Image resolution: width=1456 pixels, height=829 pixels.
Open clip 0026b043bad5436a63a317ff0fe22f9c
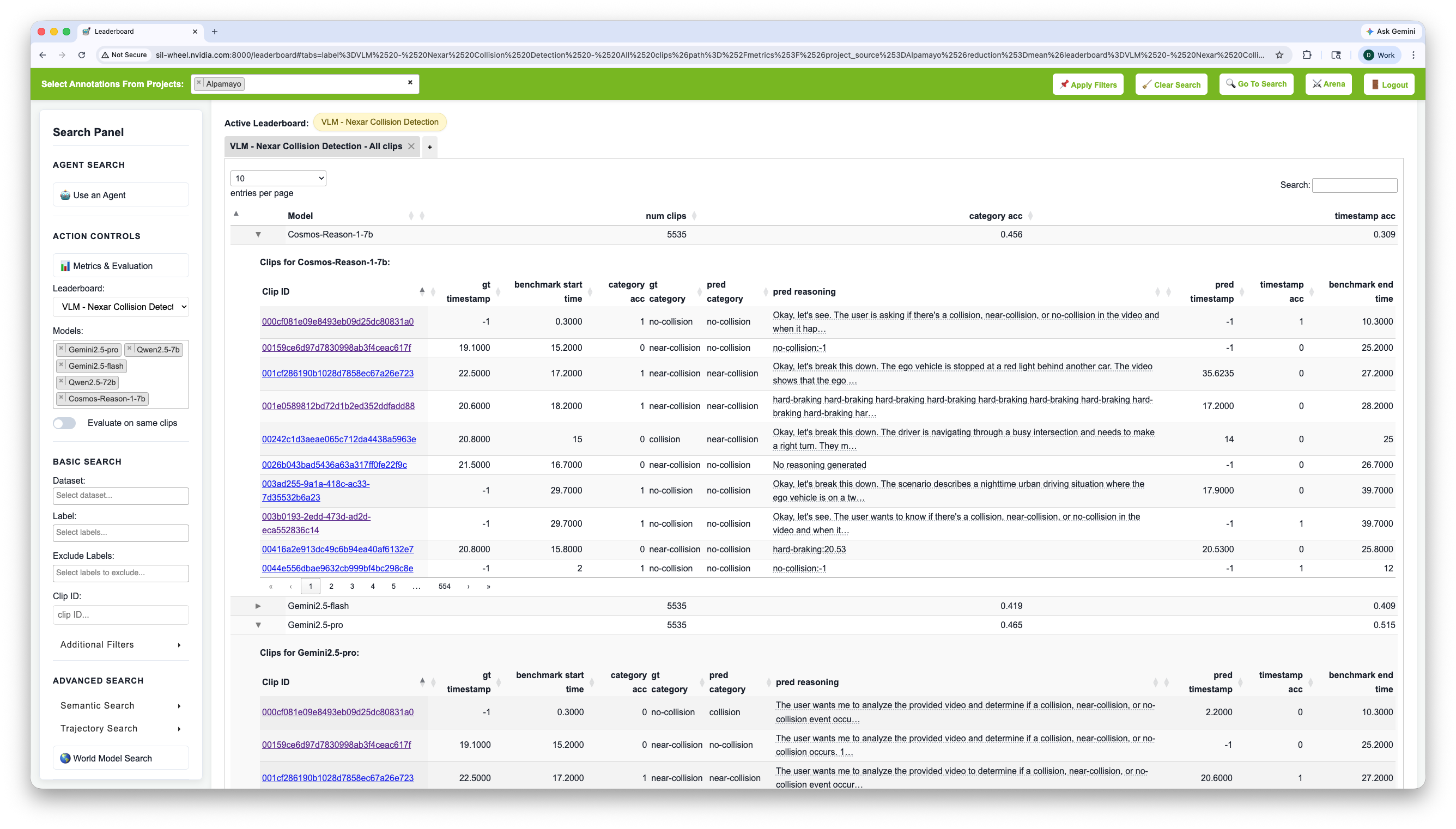coord(334,465)
